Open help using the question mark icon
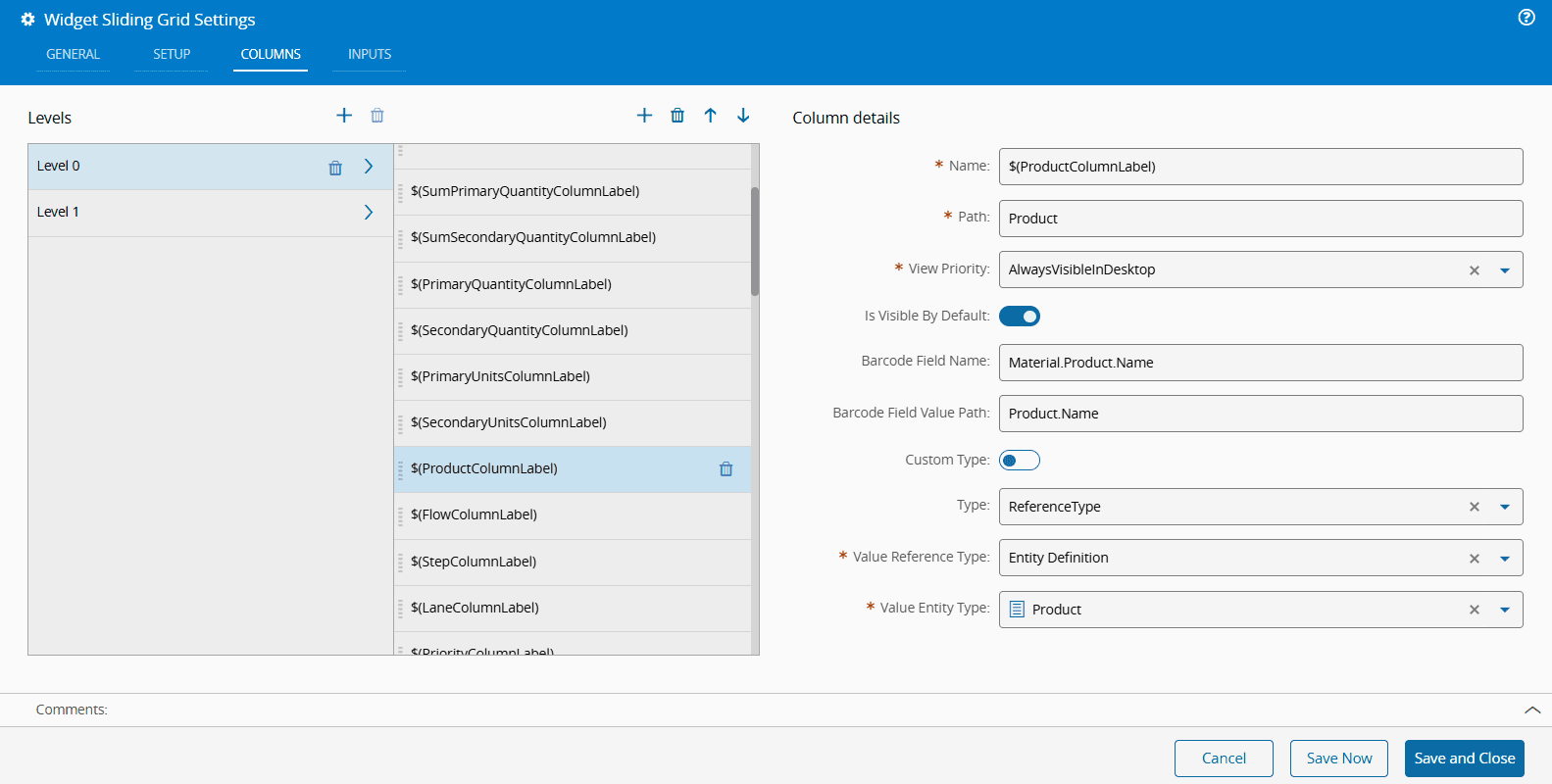1552x784 pixels. (x=1527, y=18)
